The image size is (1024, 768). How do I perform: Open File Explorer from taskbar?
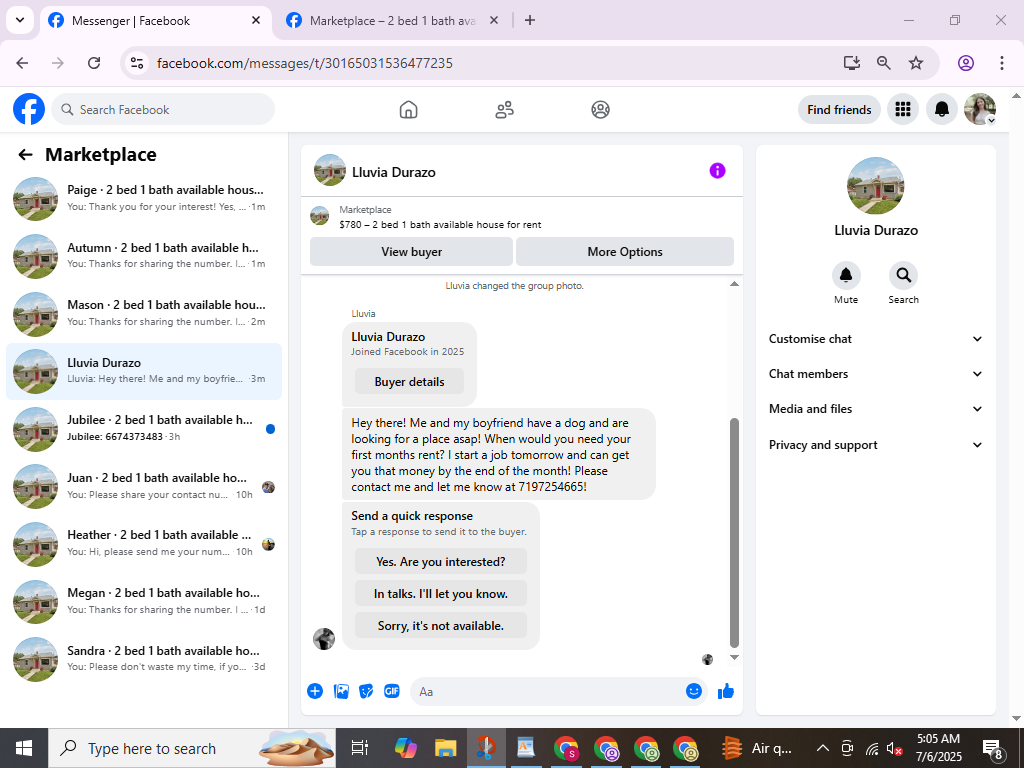[445, 748]
